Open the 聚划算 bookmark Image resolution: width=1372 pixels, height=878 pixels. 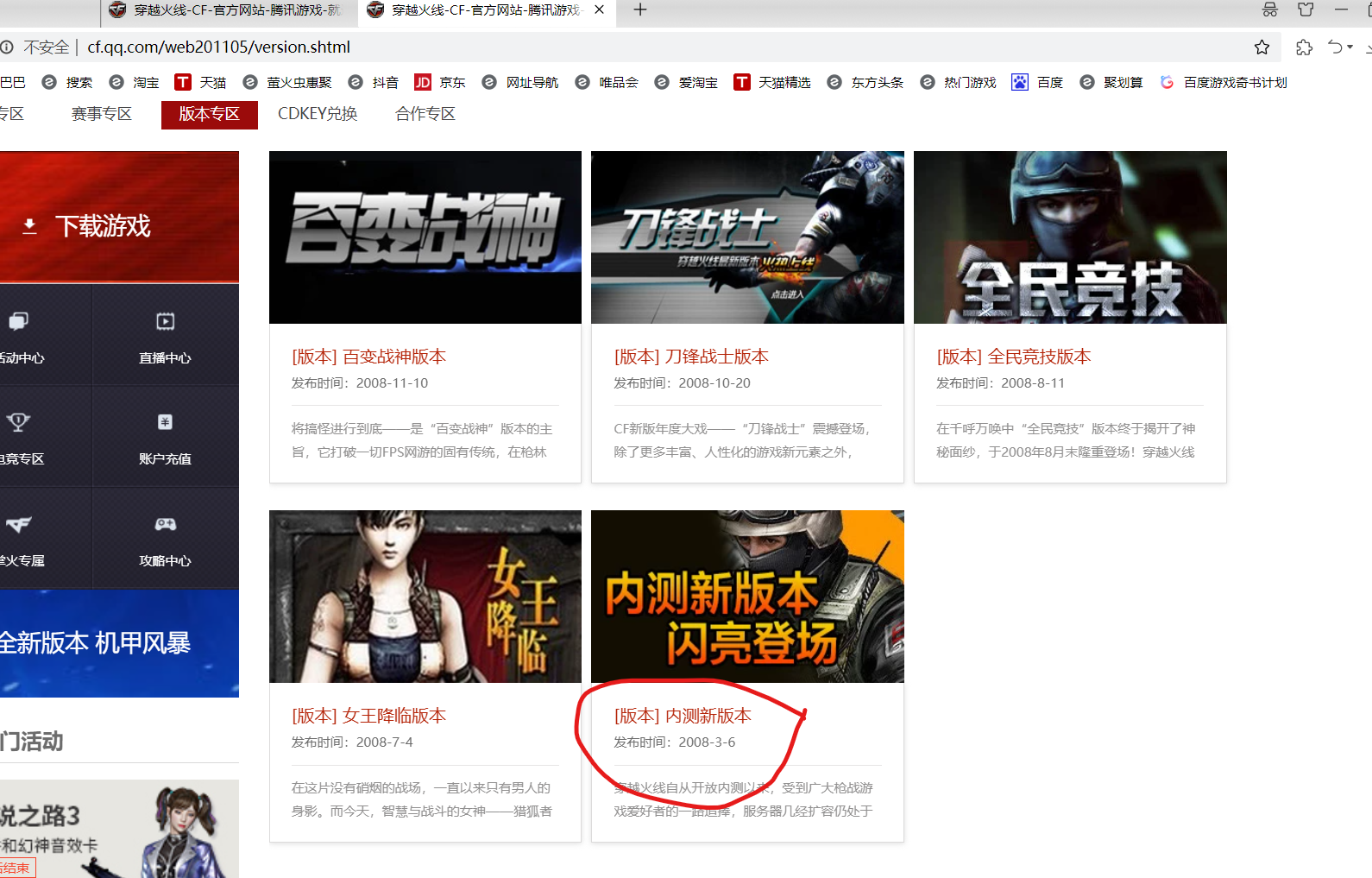coord(1111,82)
